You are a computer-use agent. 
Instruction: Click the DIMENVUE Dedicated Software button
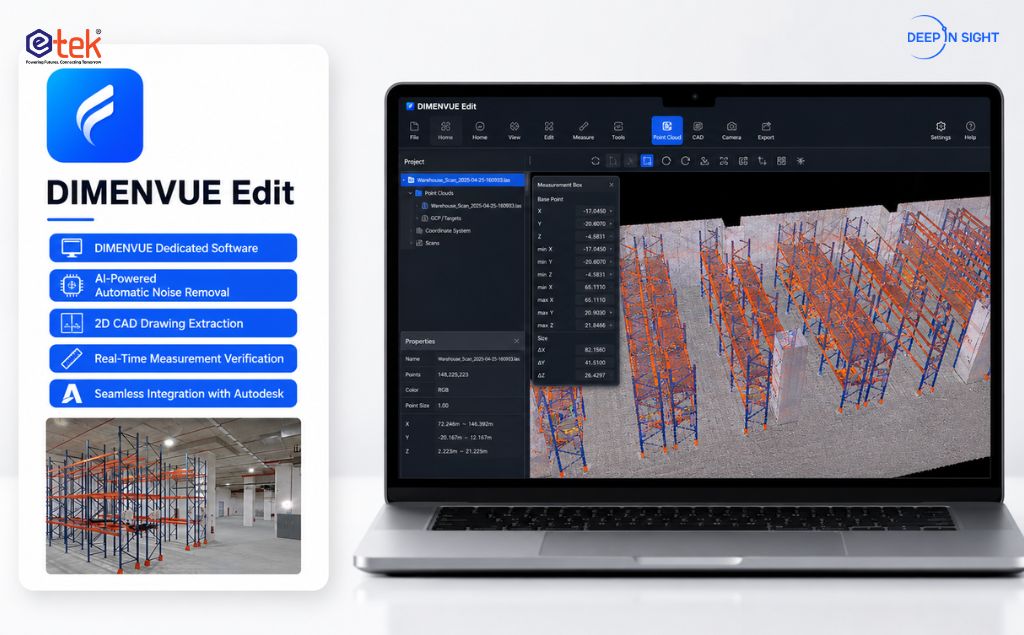173,248
